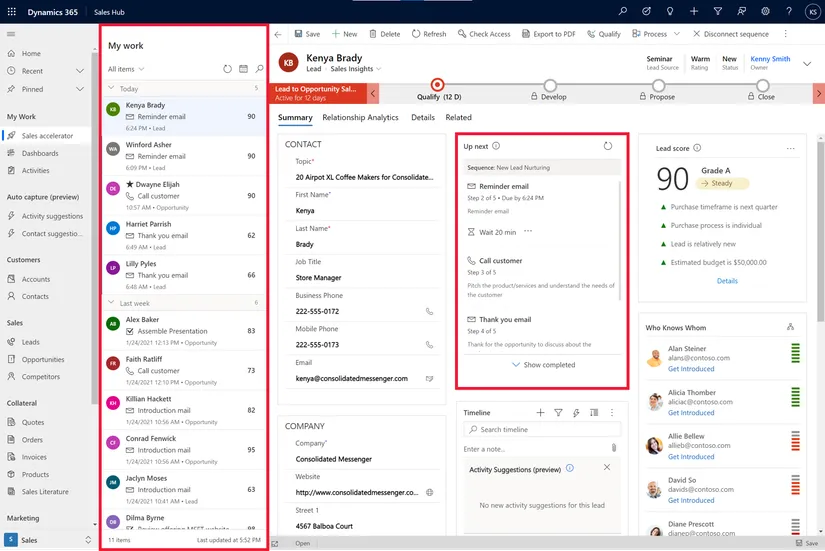The image size is (825, 551).
Task: Open the assistant lightbulb icon
Action: (670, 11)
